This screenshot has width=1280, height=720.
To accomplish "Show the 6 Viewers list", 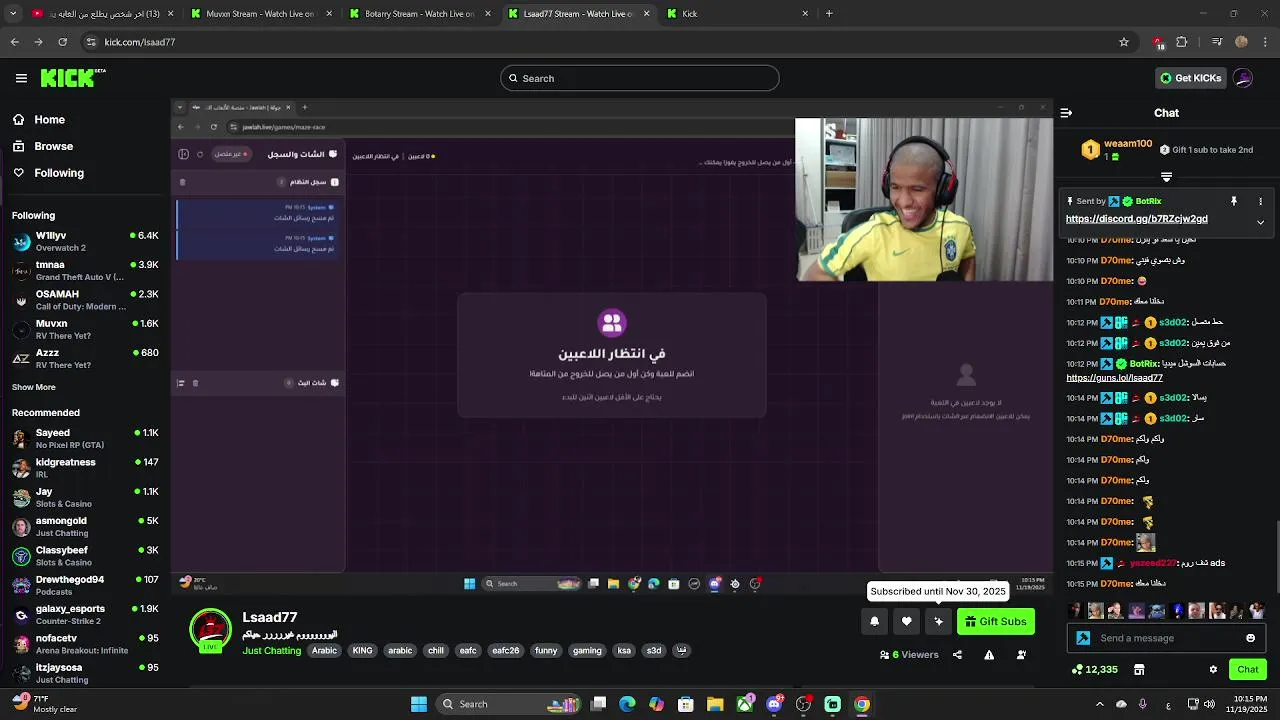I will pyautogui.click(x=909, y=655).
